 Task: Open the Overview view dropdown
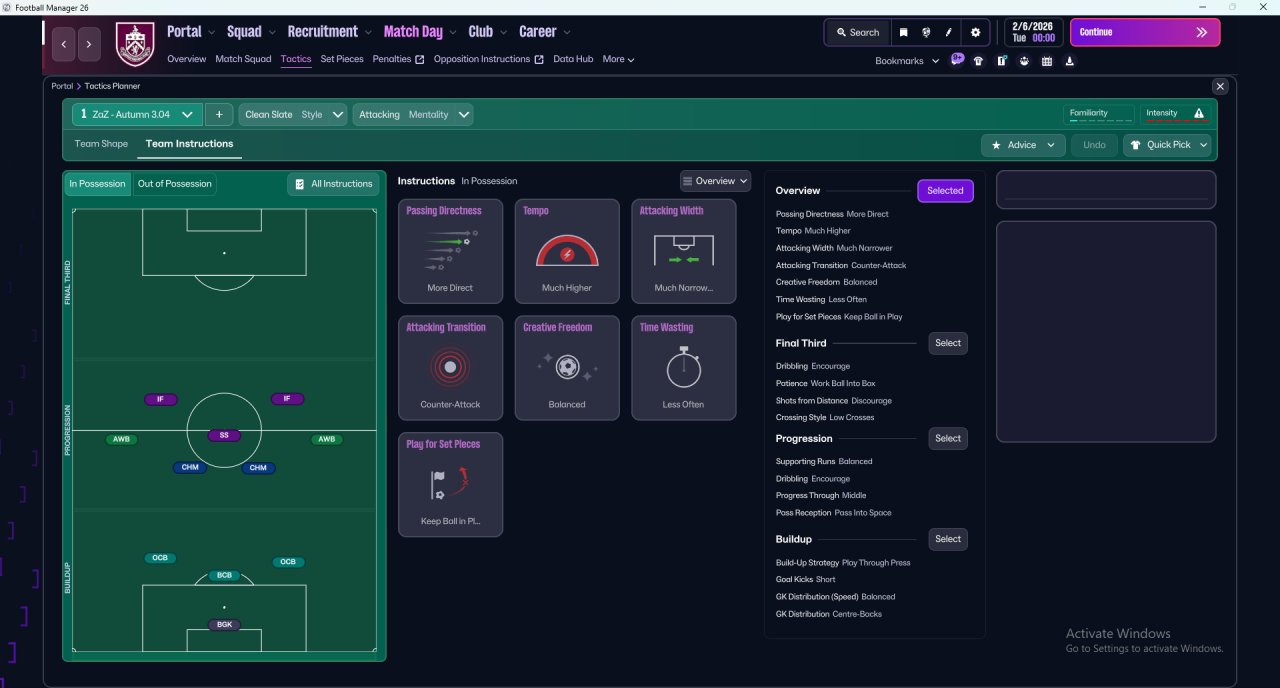pyautogui.click(x=715, y=181)
